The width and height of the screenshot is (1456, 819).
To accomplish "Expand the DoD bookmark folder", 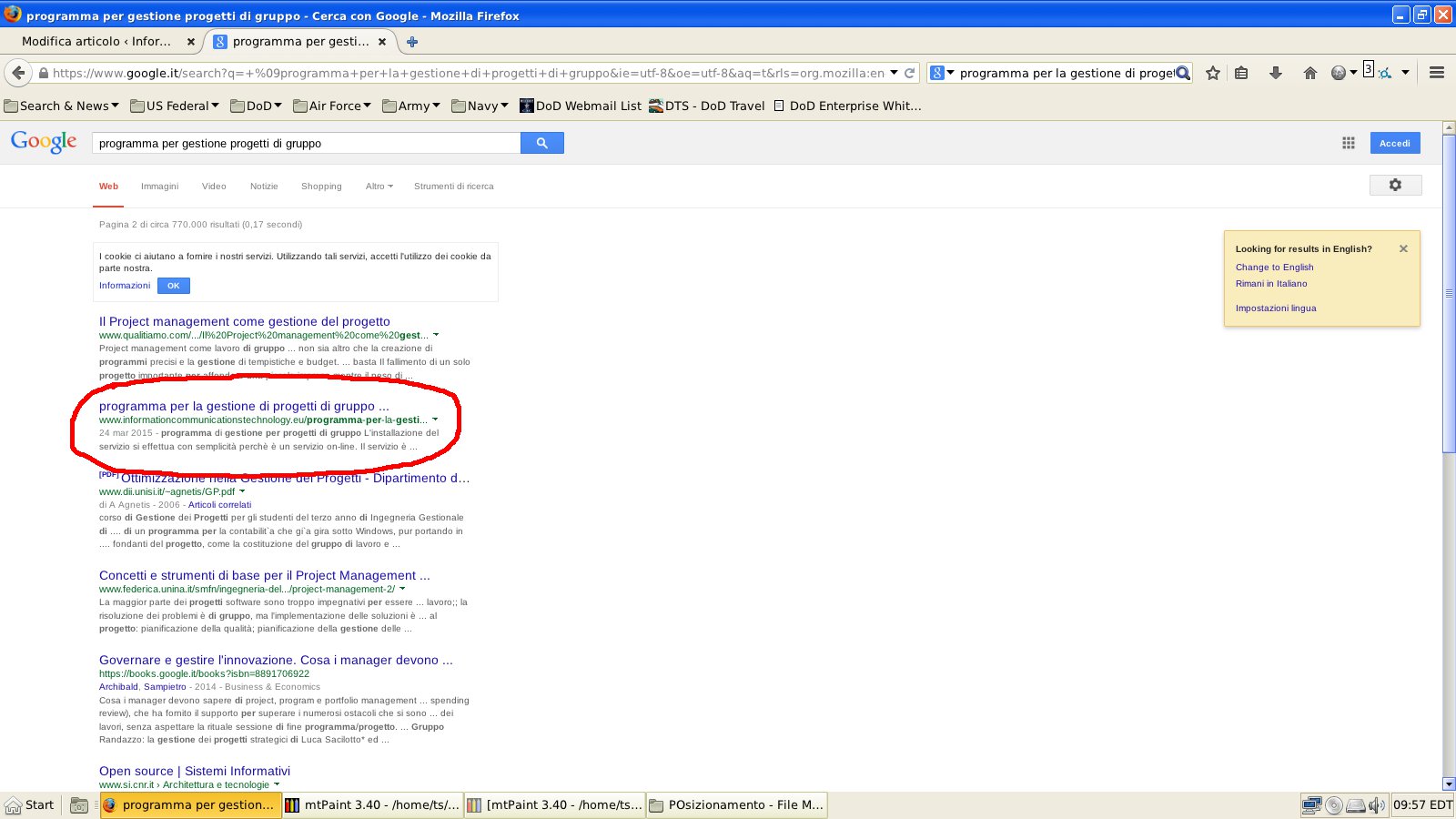I will 256,106.
